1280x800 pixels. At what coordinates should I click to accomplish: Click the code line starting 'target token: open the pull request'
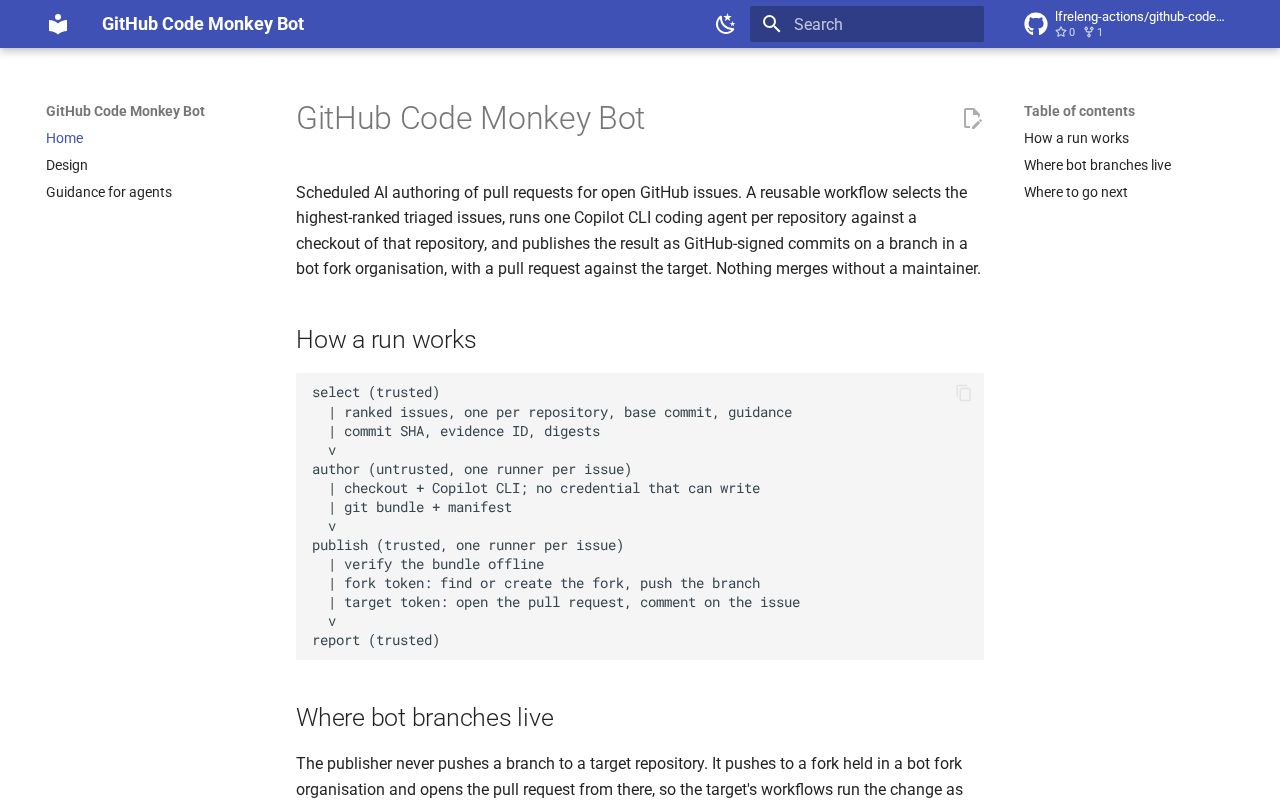click(572, 602)
